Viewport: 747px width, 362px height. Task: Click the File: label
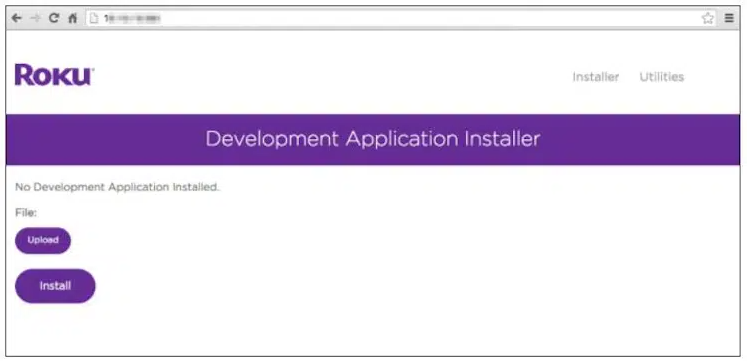26,212
